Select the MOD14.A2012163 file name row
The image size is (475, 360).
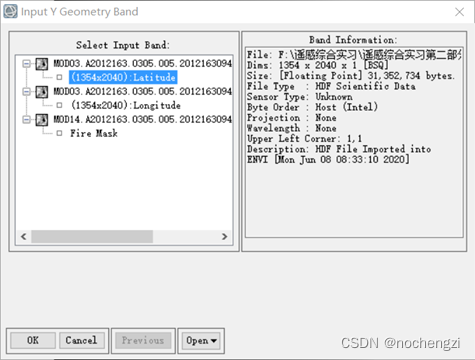142,119
